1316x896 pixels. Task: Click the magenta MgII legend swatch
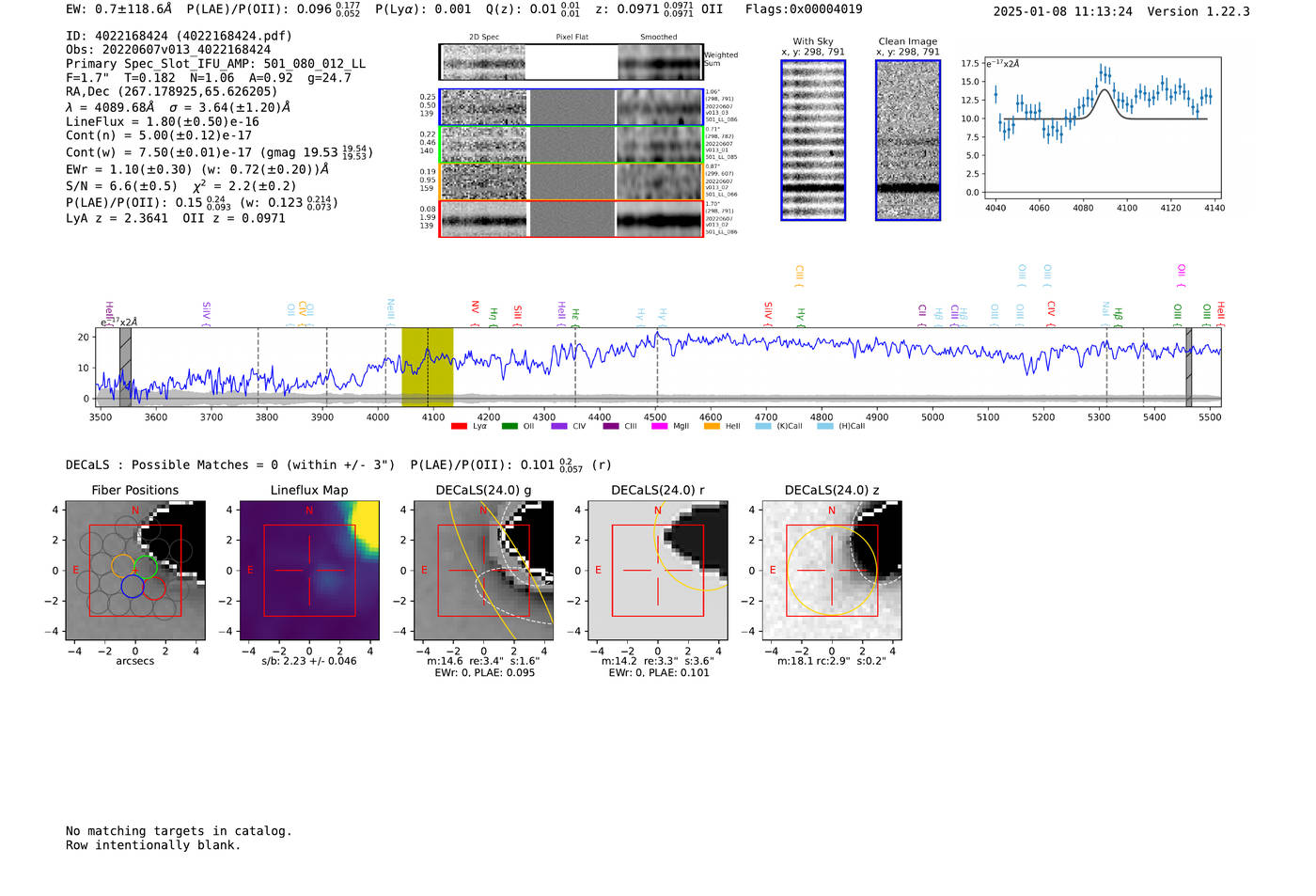click(x=659, y=427)
